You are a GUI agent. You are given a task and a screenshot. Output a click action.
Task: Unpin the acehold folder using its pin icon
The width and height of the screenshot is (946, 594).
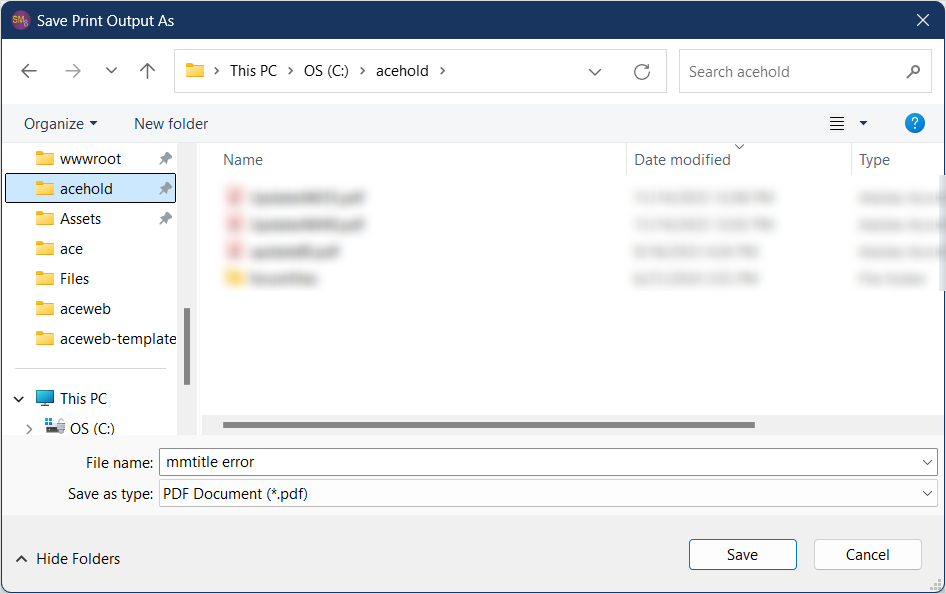[166, 188]
